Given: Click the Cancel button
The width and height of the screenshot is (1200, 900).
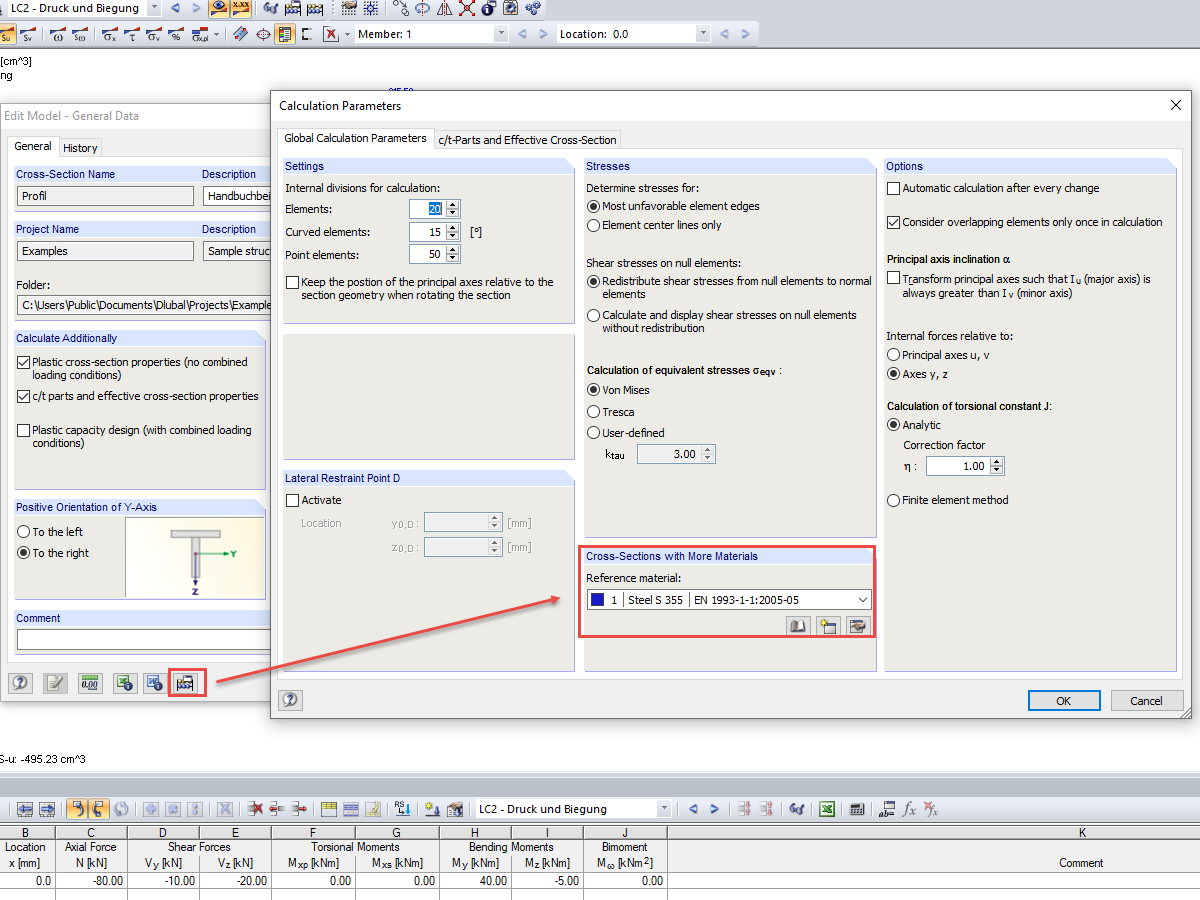Looking at the screenshot, I should point(1147,701).
